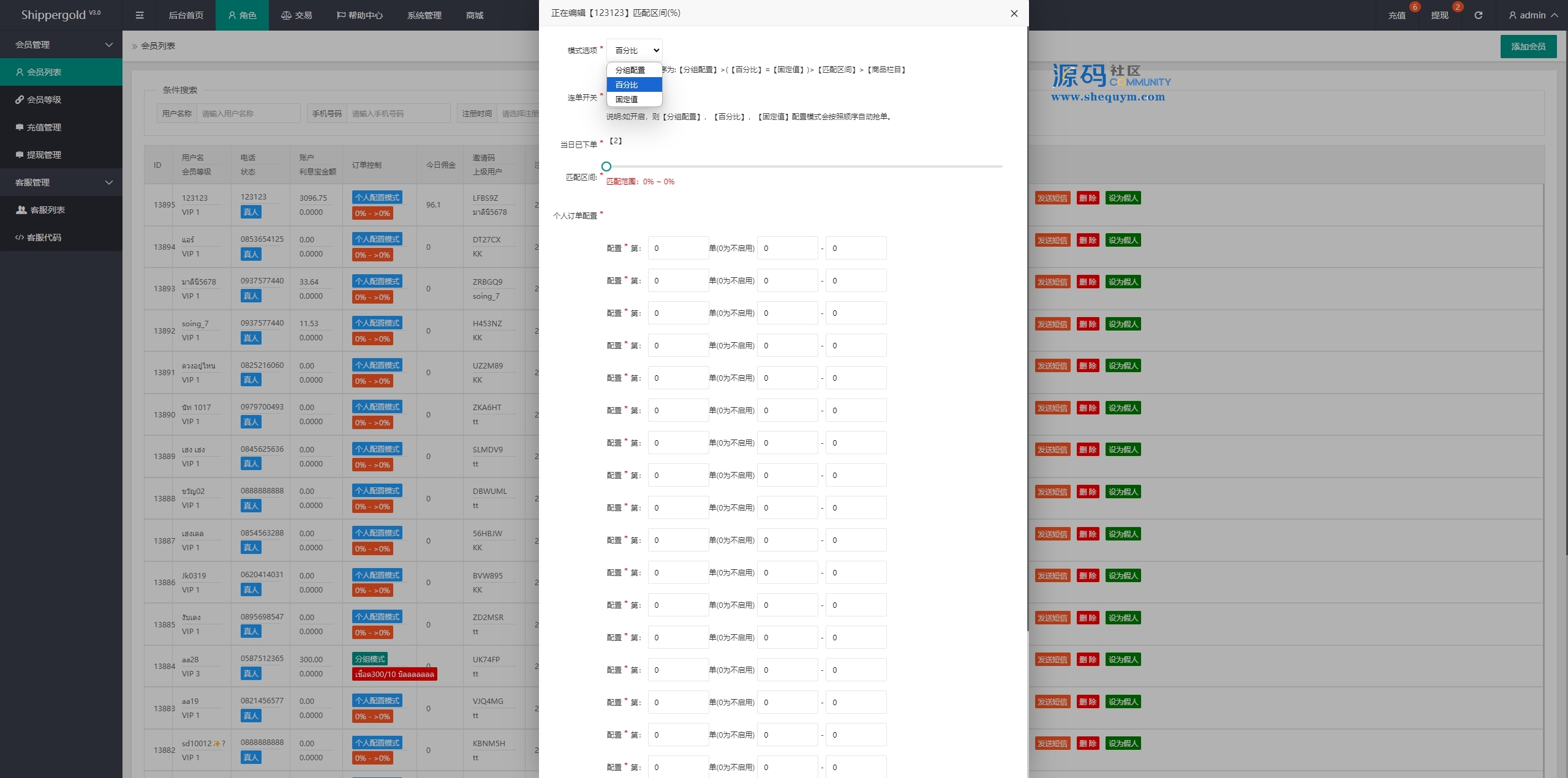The height and width of the screenshot is (778, 1568).
Task: Open the 商城 top tab
Action: tap(475, 15)
